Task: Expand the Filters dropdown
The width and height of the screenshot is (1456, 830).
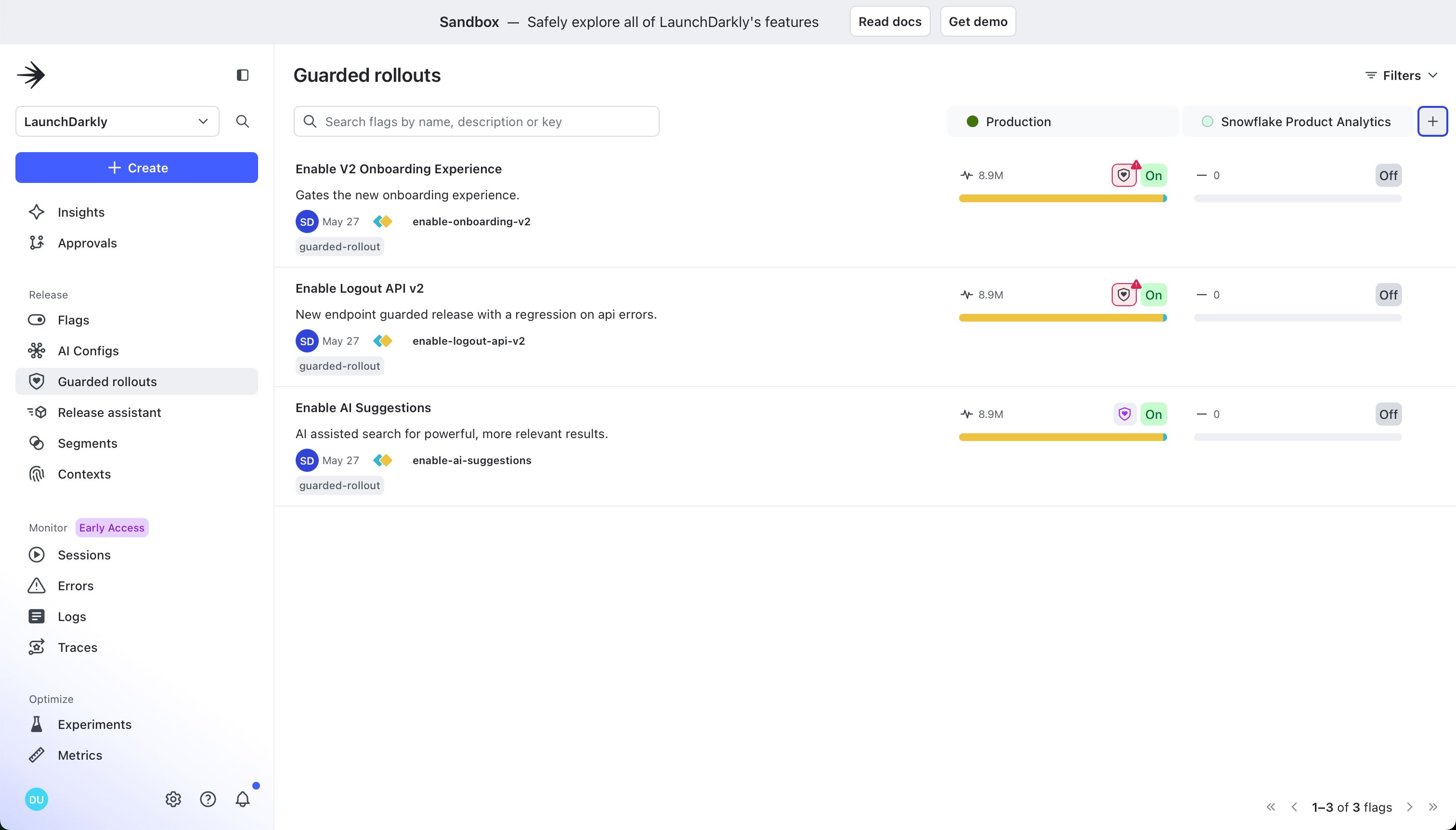Action: pyautogui.click(x=1402, y=75)
